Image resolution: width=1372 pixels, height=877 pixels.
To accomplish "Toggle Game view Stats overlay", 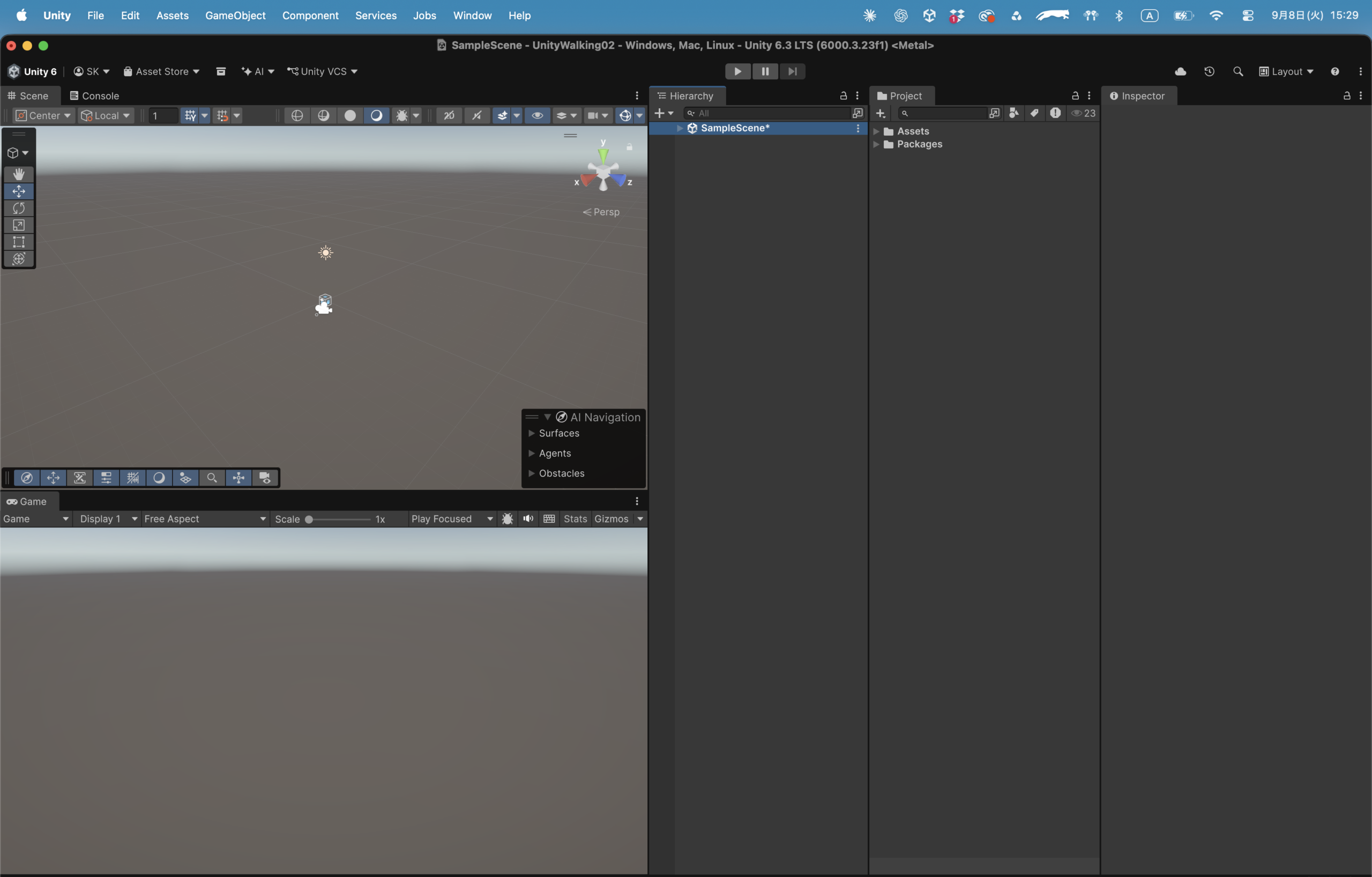I will click(x=575, y=518).
